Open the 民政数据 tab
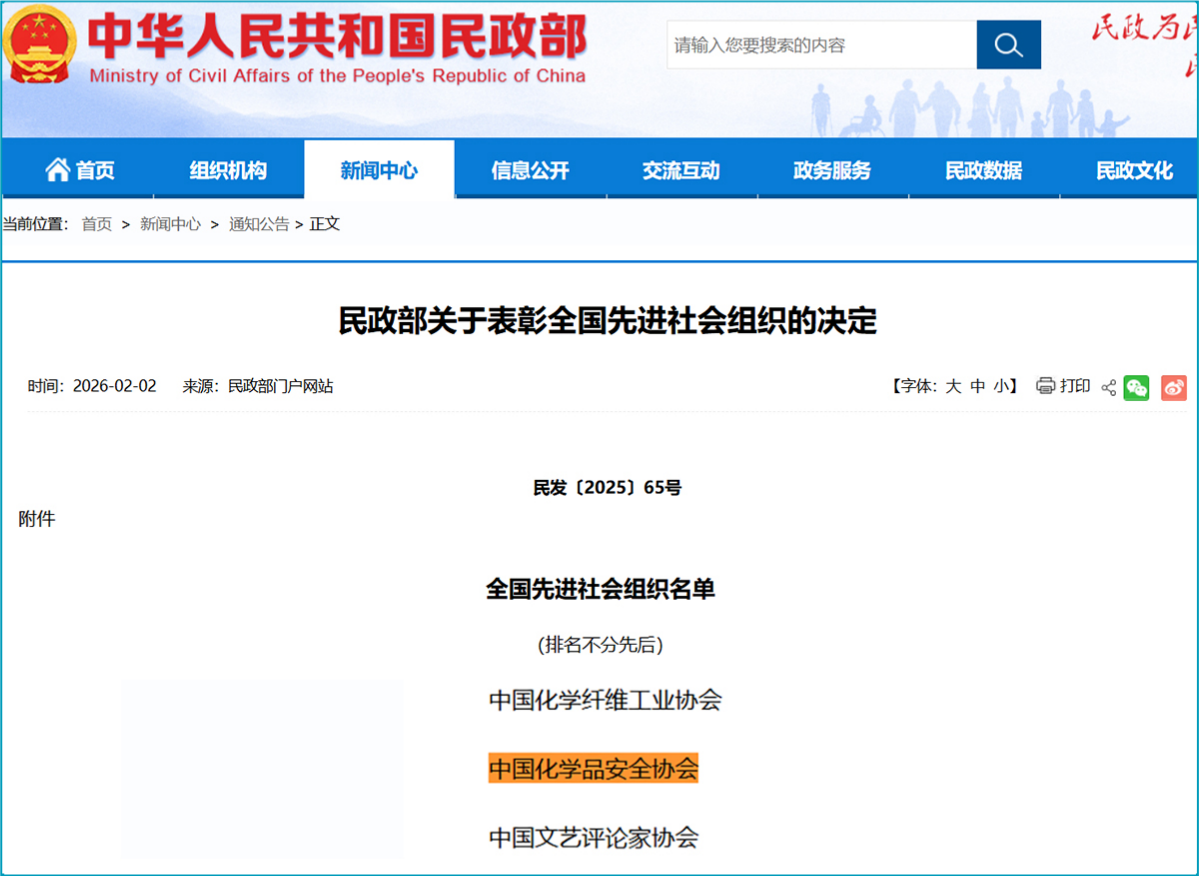 pyautogui.click(x=983, y=170)
